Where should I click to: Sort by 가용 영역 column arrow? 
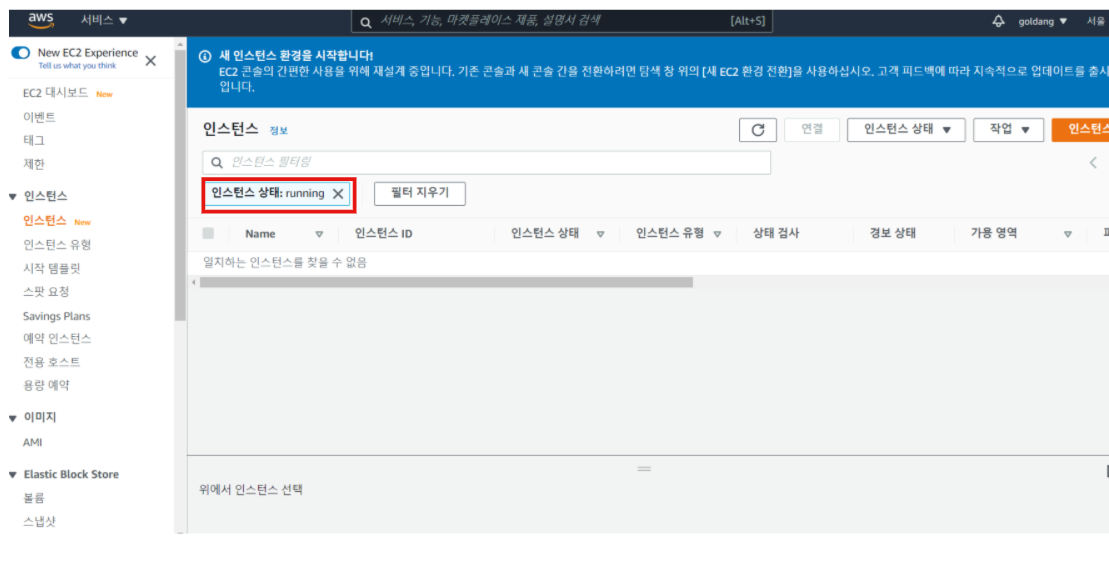click(x=1068, y=234)
